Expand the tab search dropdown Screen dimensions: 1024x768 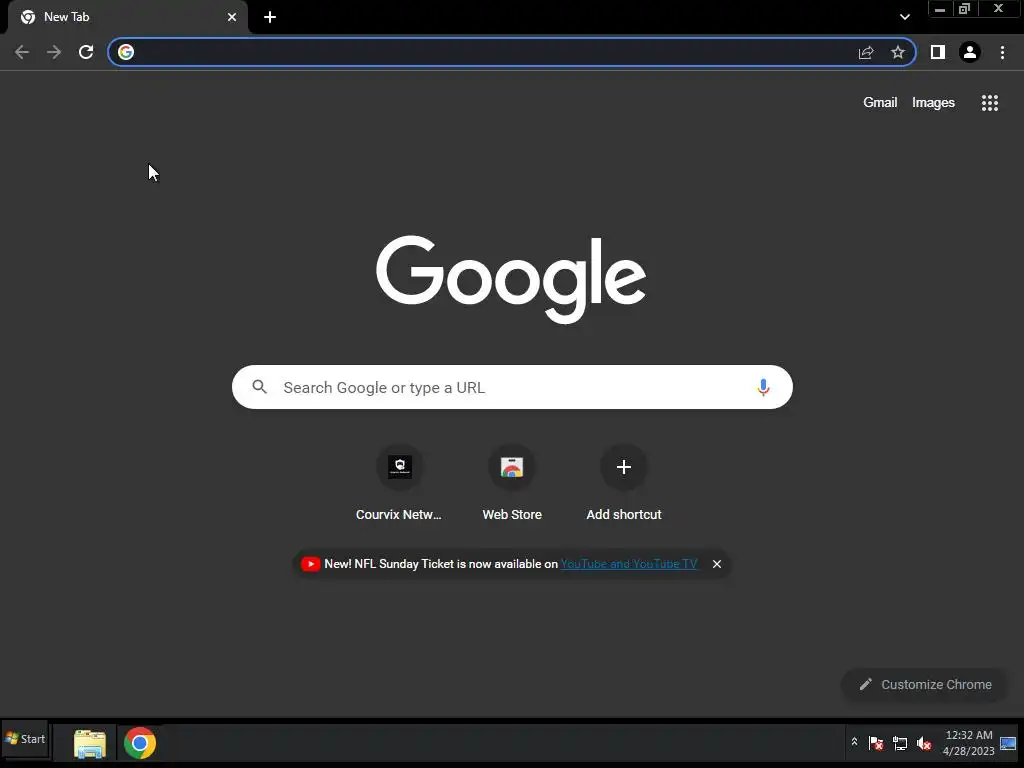[904, 17]
